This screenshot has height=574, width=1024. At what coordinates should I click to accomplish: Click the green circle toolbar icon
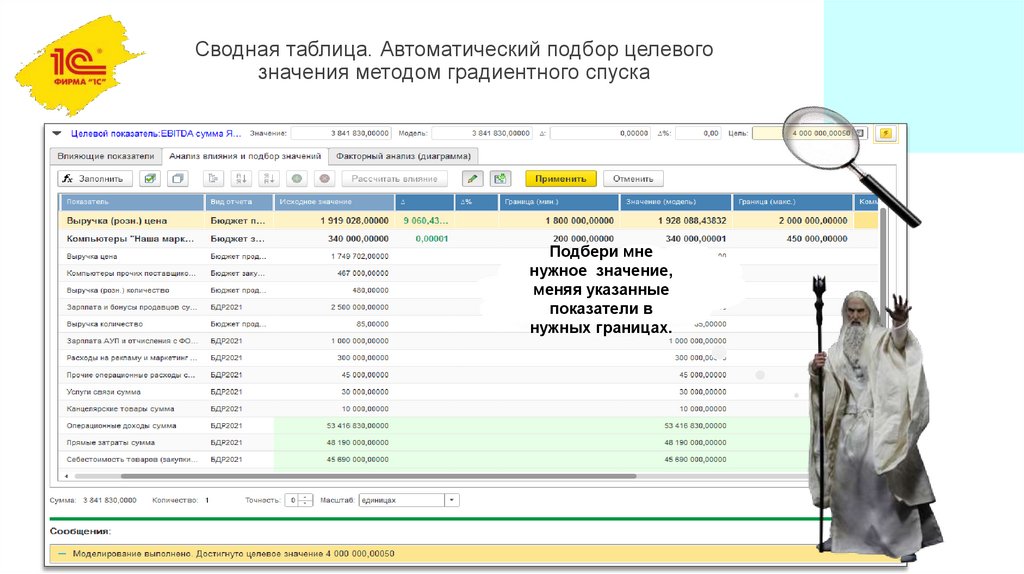(x=297, y=179)
